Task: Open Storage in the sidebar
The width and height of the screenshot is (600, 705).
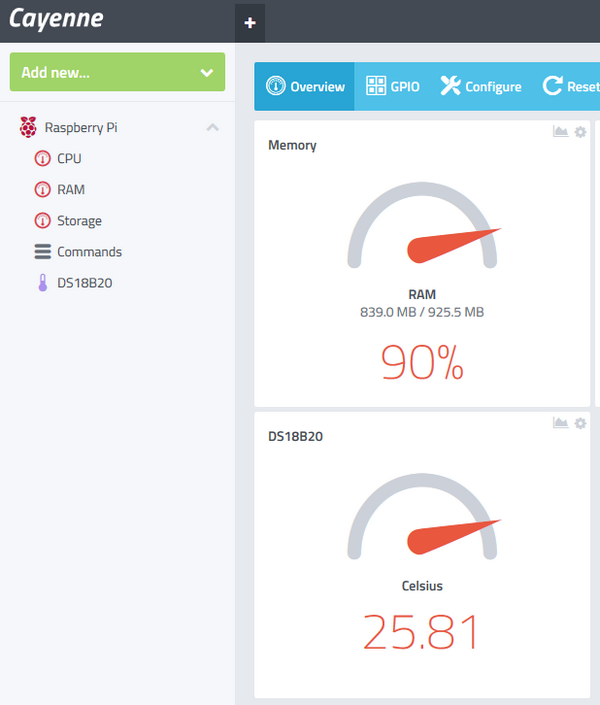Action: pyautogui.click(x=79, y=221)
